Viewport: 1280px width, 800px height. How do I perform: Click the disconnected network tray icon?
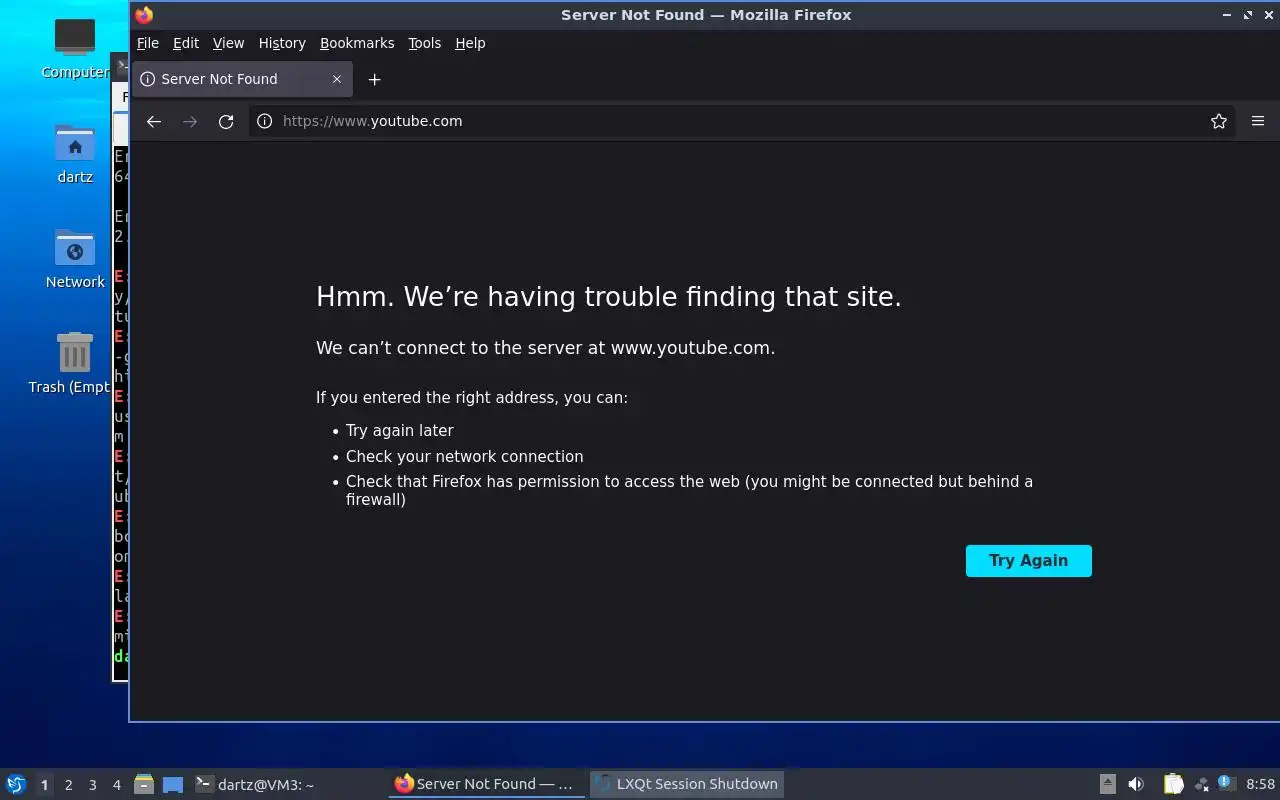coord(1201,784)
